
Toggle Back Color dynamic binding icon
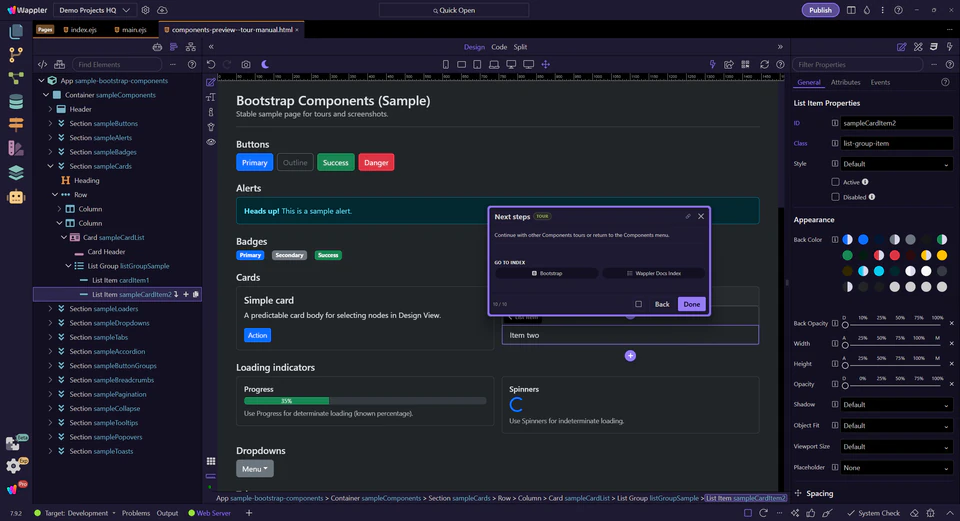(834, 239)
